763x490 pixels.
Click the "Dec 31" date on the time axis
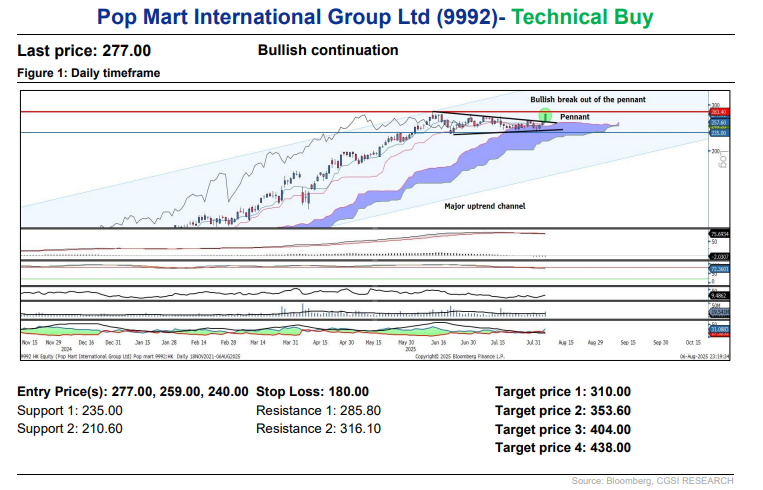pos(113,343)
